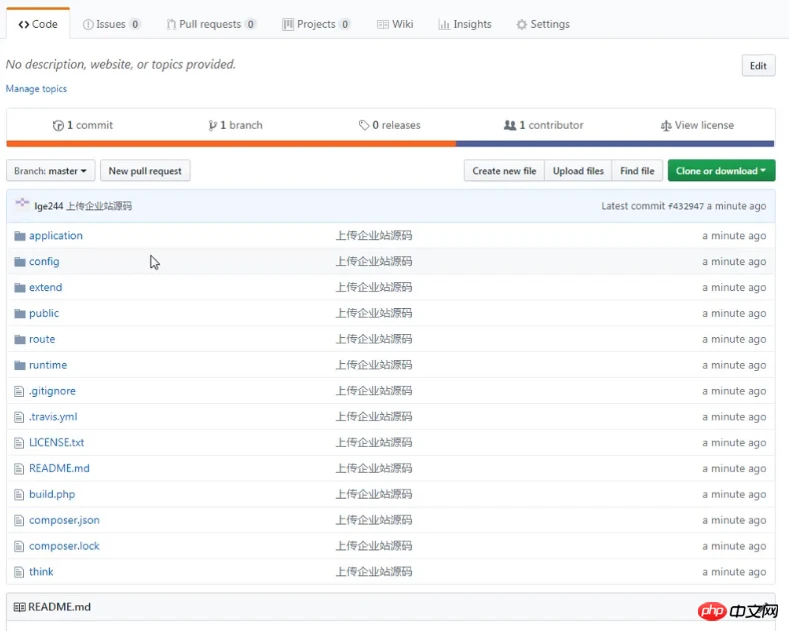View the 1 commit history link
This screenshot has width=789, height=631.
tap(83, 125)
